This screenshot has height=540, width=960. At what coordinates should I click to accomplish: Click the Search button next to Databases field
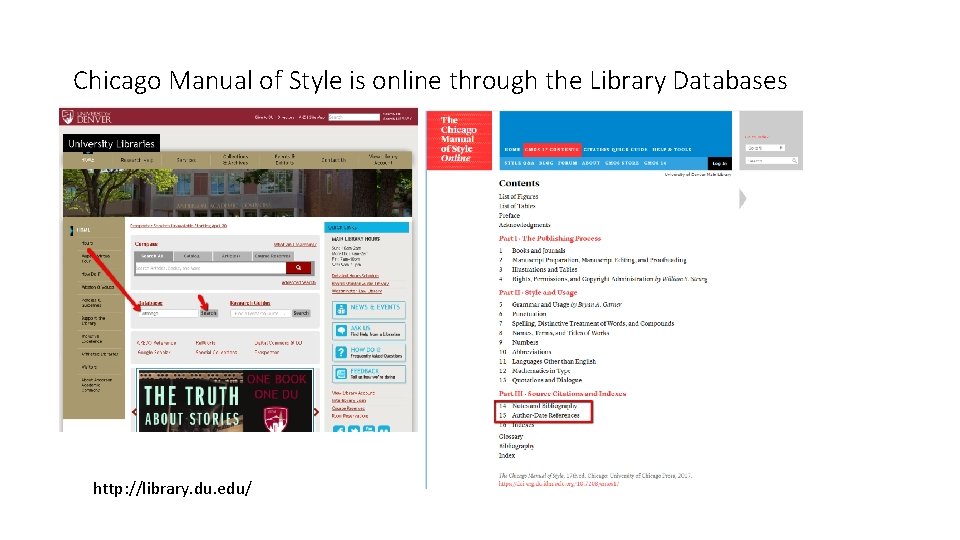coord(209,313)
